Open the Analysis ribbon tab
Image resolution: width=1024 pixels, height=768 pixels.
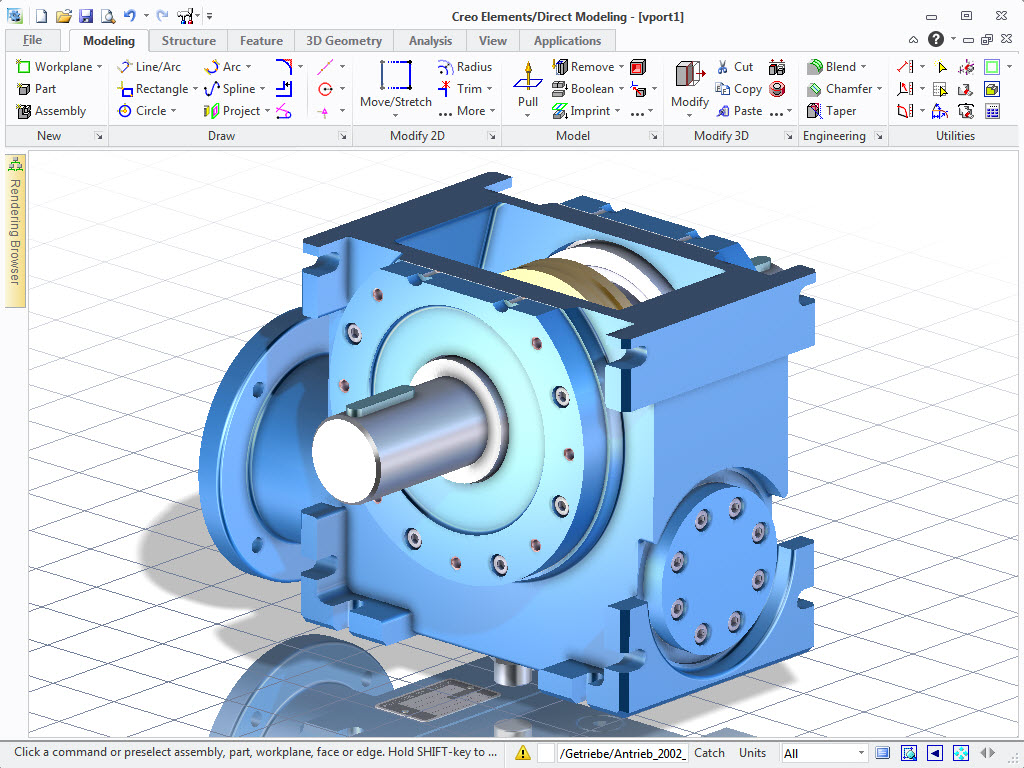pyautogui.click(x=430, y=41)
